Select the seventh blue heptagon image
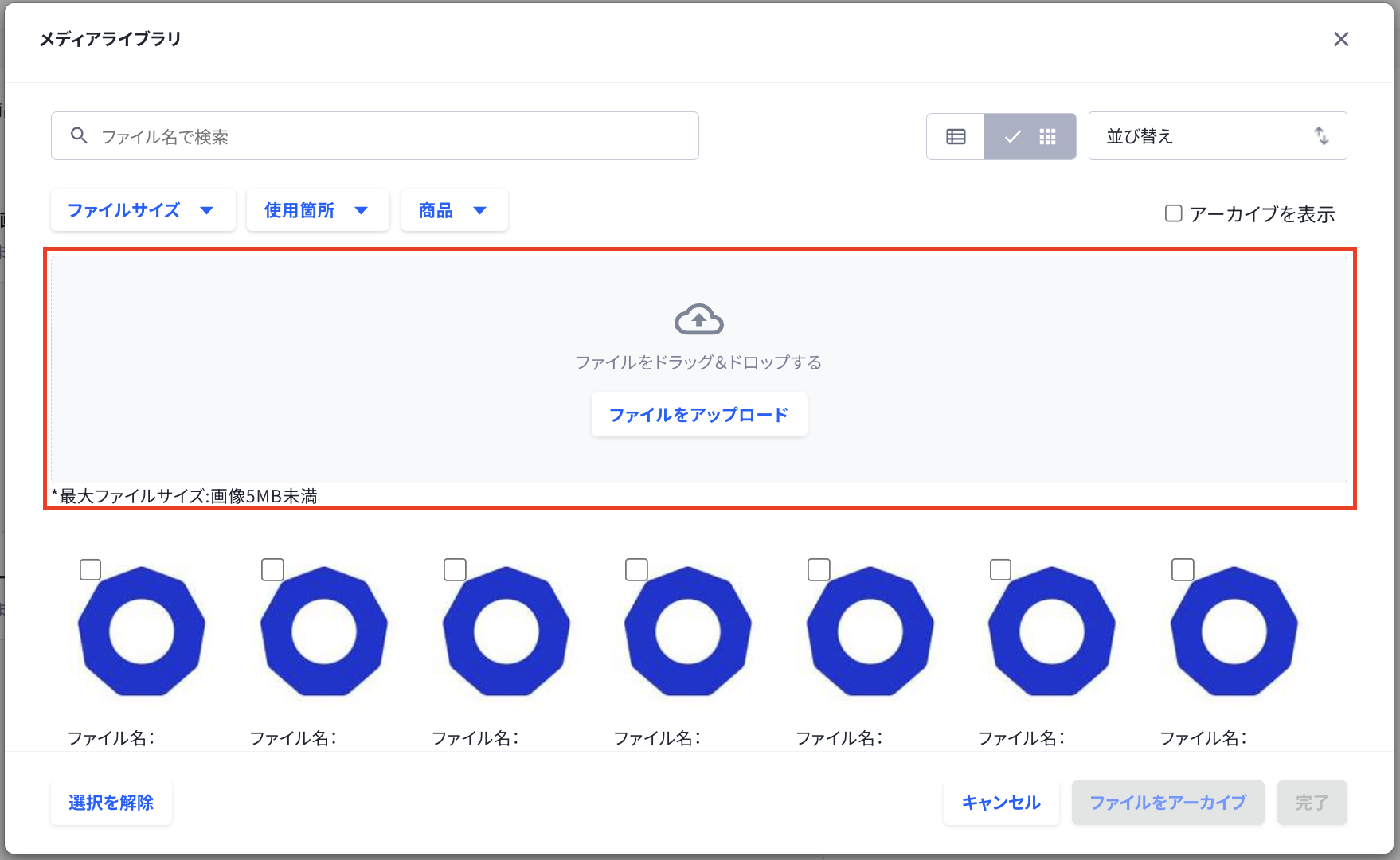Viewport: 1400px width, 860px height. click(x=1234, y=631)
